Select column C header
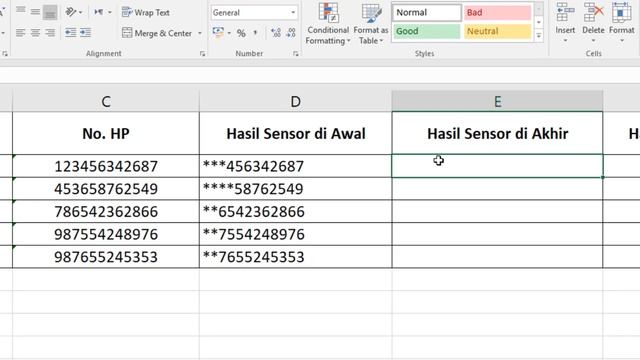 (x=106, y=101)
